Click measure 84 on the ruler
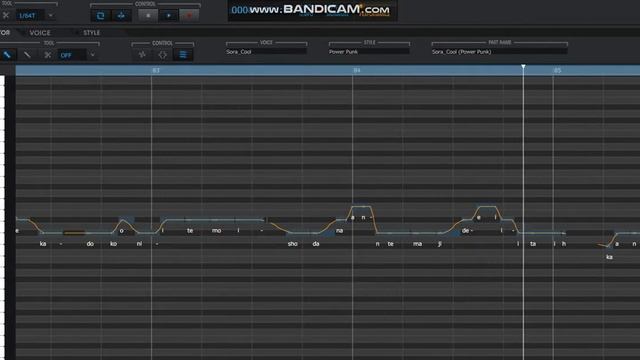The height and width of the screenshot is (360, 640). click(x=357, y=71)
